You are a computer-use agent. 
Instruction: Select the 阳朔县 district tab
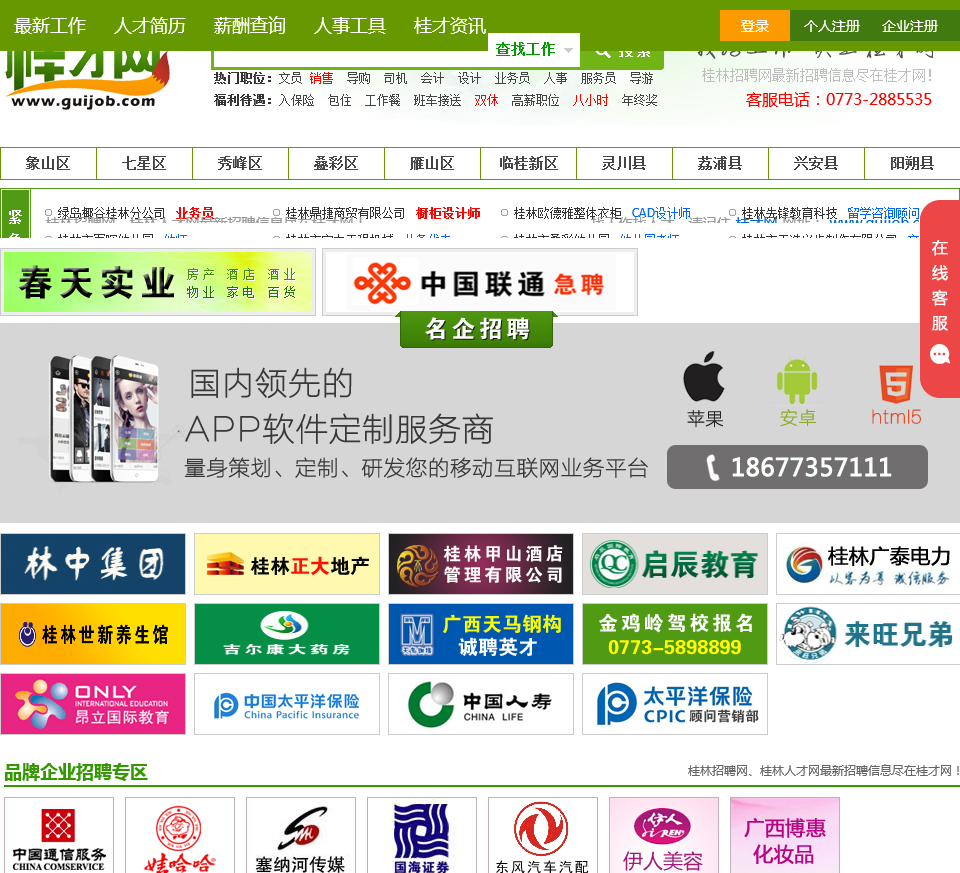pyautogui.click(x=912, y=163)
